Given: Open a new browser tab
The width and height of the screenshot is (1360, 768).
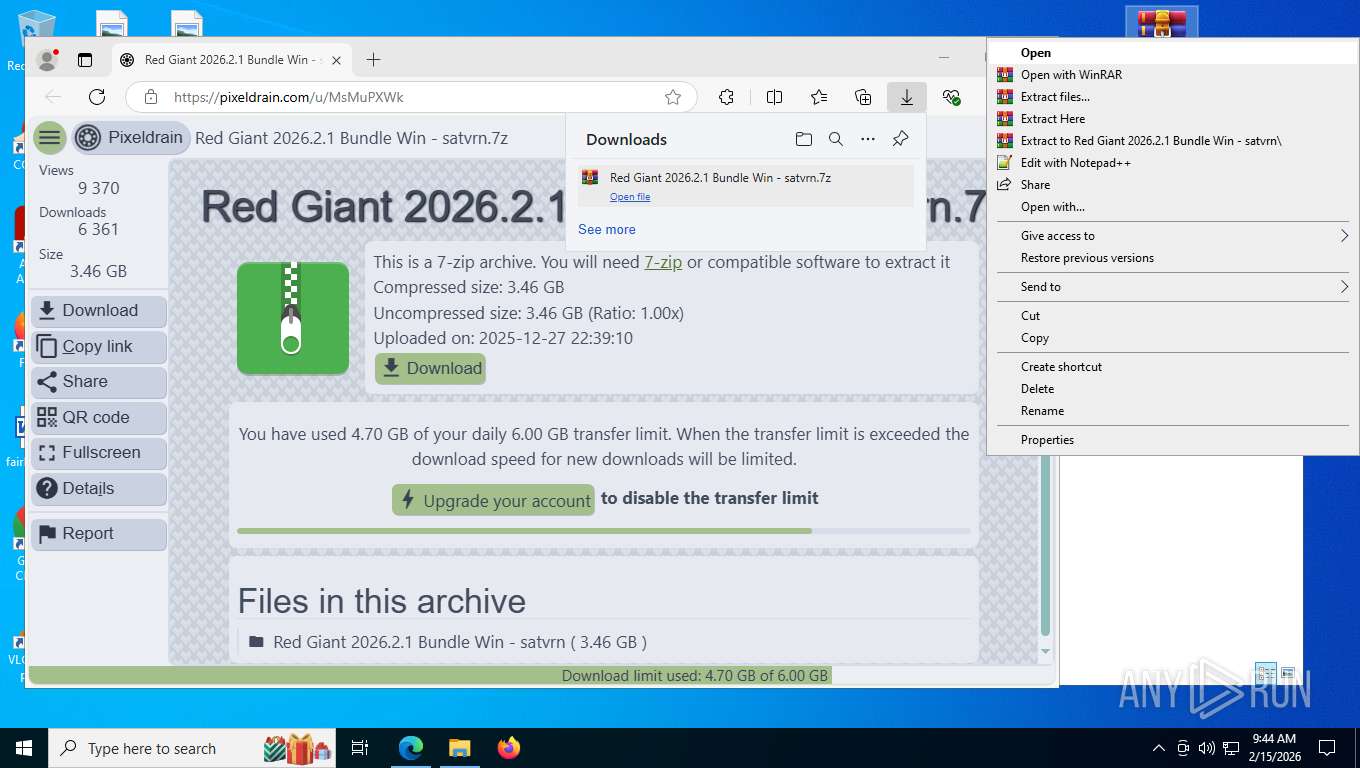Looking at the screenshot, I should (x=373, y=60).
